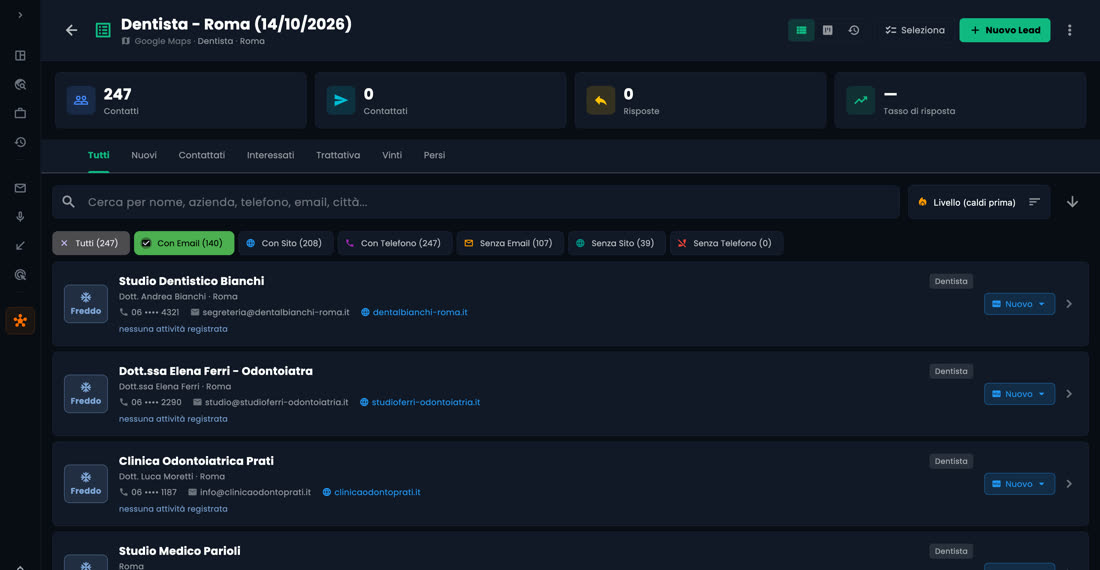The image size is (1100, 570).
Task: Open the microphone sidebar icon
Action: (20, 217)
